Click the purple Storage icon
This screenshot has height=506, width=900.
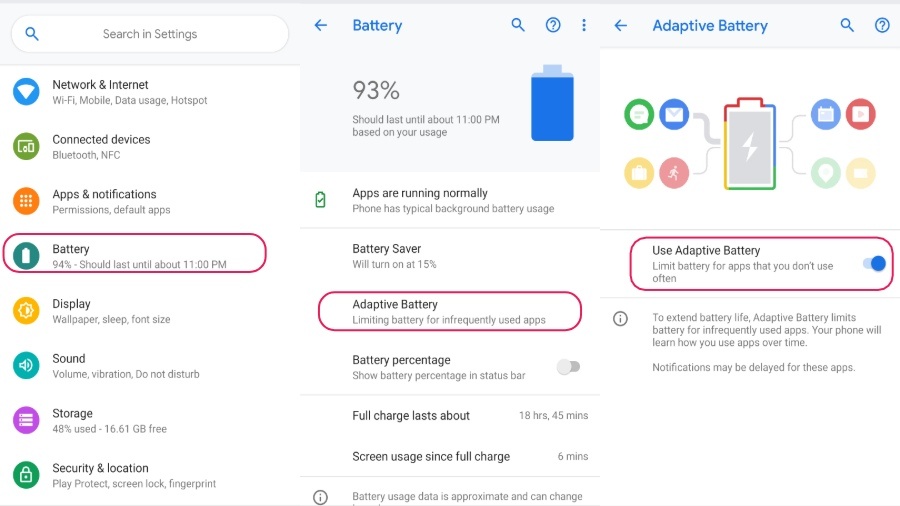click(x=26, y=420)
